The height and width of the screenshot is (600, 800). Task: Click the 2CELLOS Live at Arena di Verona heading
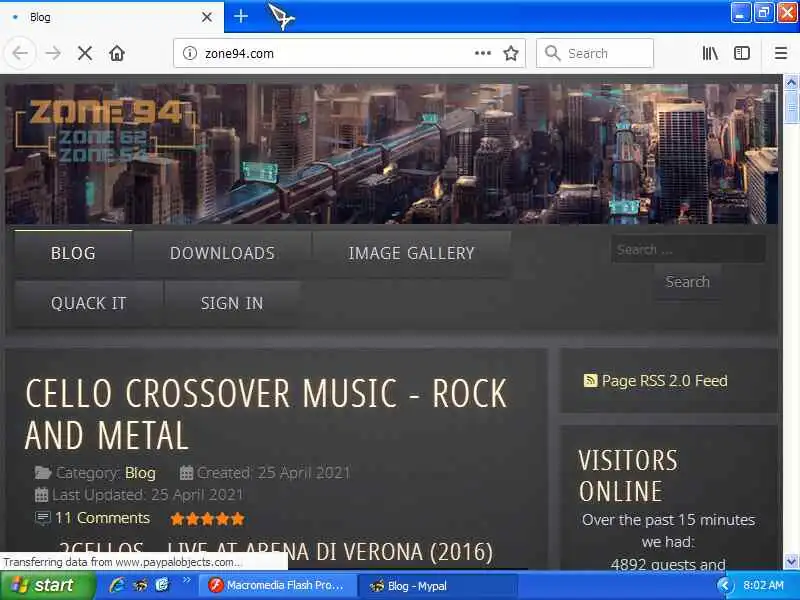pyautogui.click(x=276, y=552)
